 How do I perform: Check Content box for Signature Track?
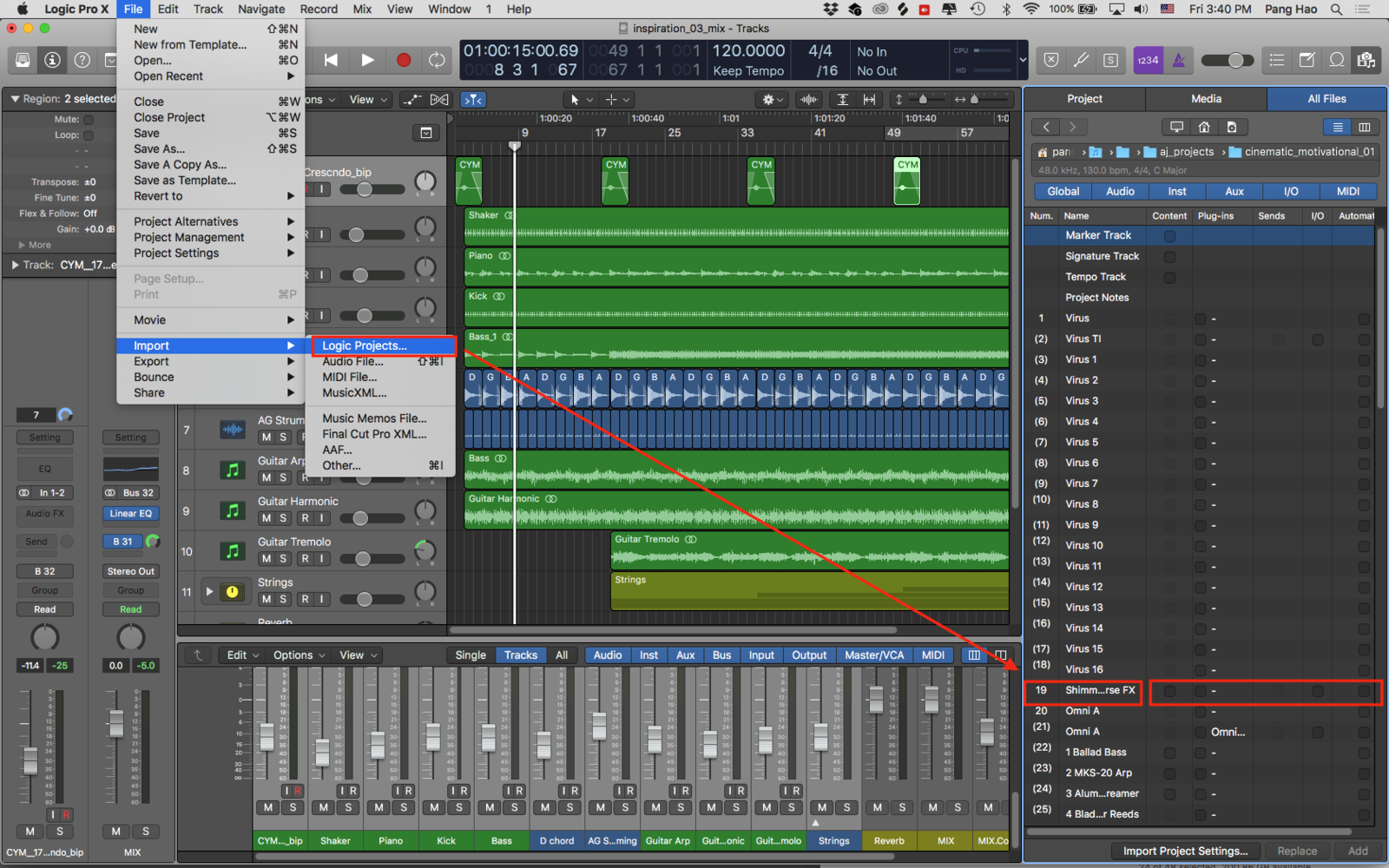click(1169, 257)
